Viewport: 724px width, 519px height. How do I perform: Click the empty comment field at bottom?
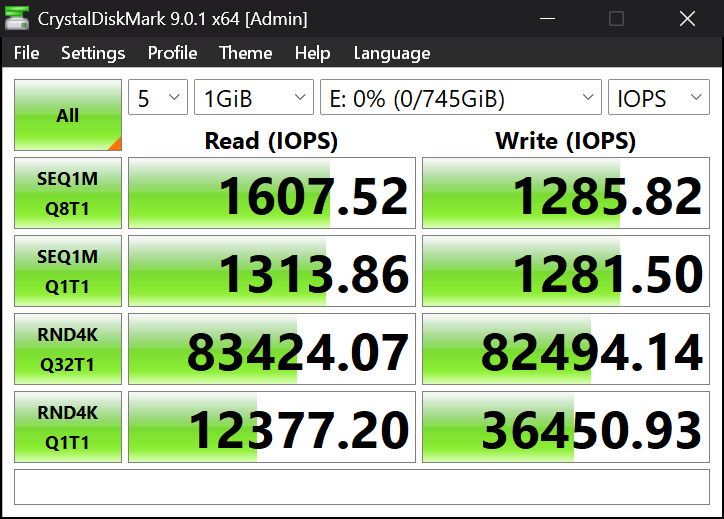(362, 487)
